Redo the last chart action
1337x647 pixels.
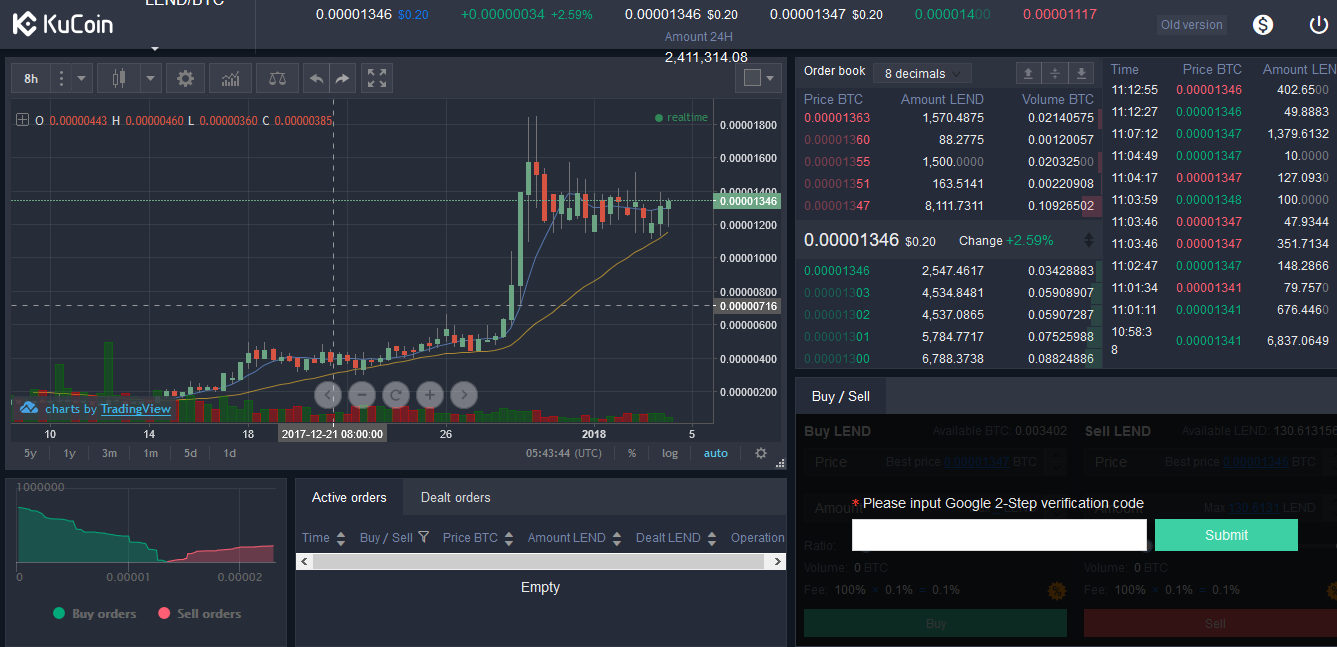(342, 77)
